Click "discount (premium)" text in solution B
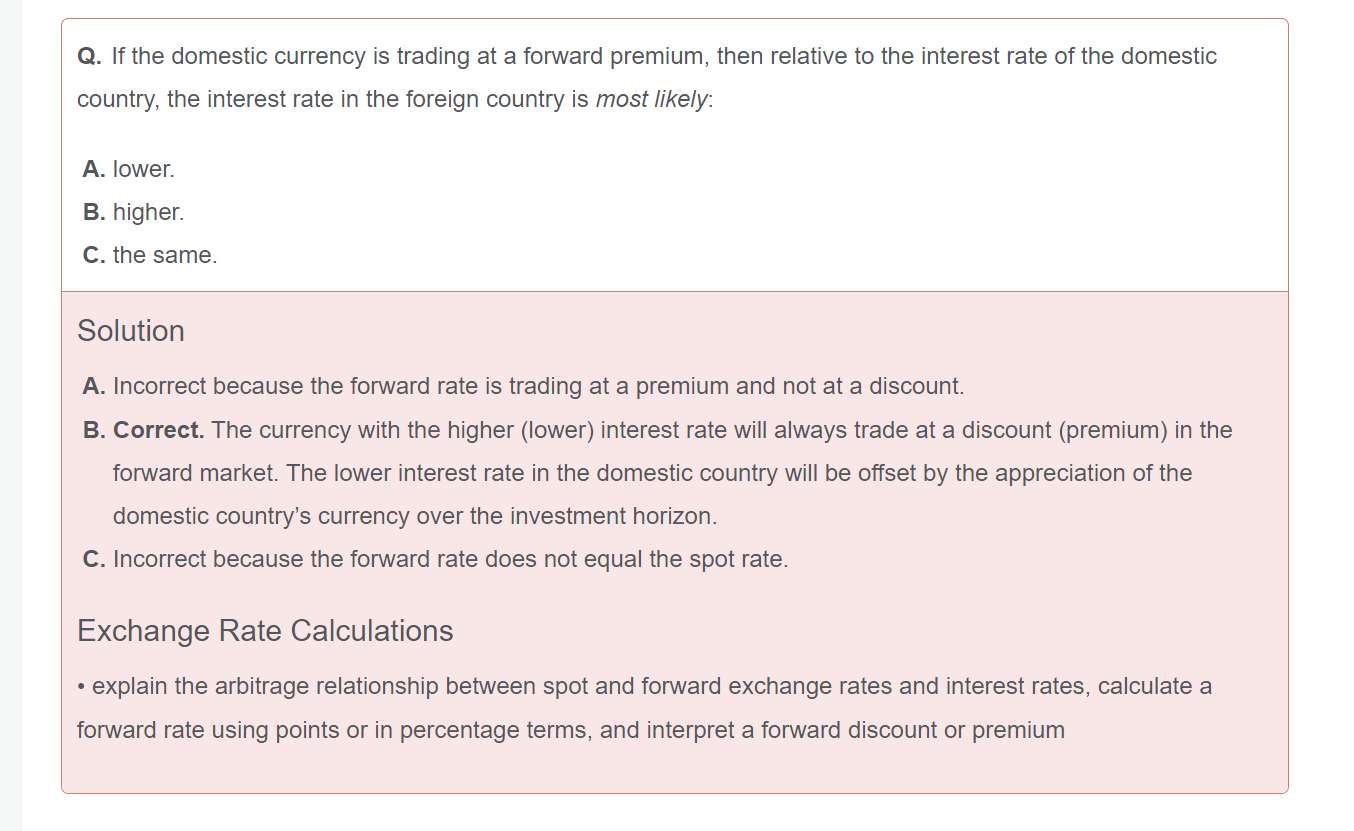1354x831 pixels. coord(1080,430)
